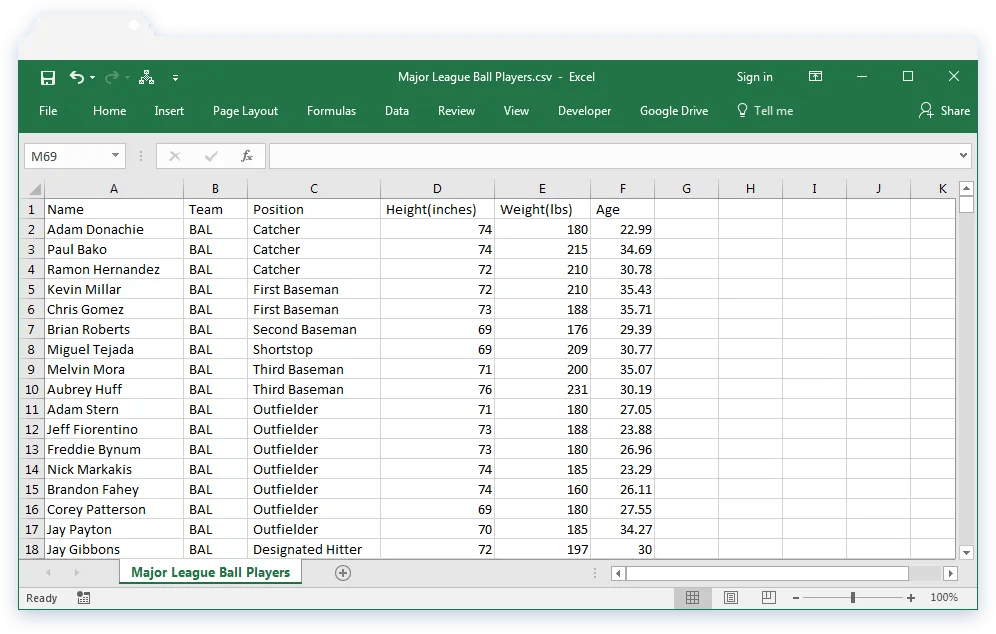
Task: Click the horizontal scrollbar right arrow
Action: pos(950,574)
